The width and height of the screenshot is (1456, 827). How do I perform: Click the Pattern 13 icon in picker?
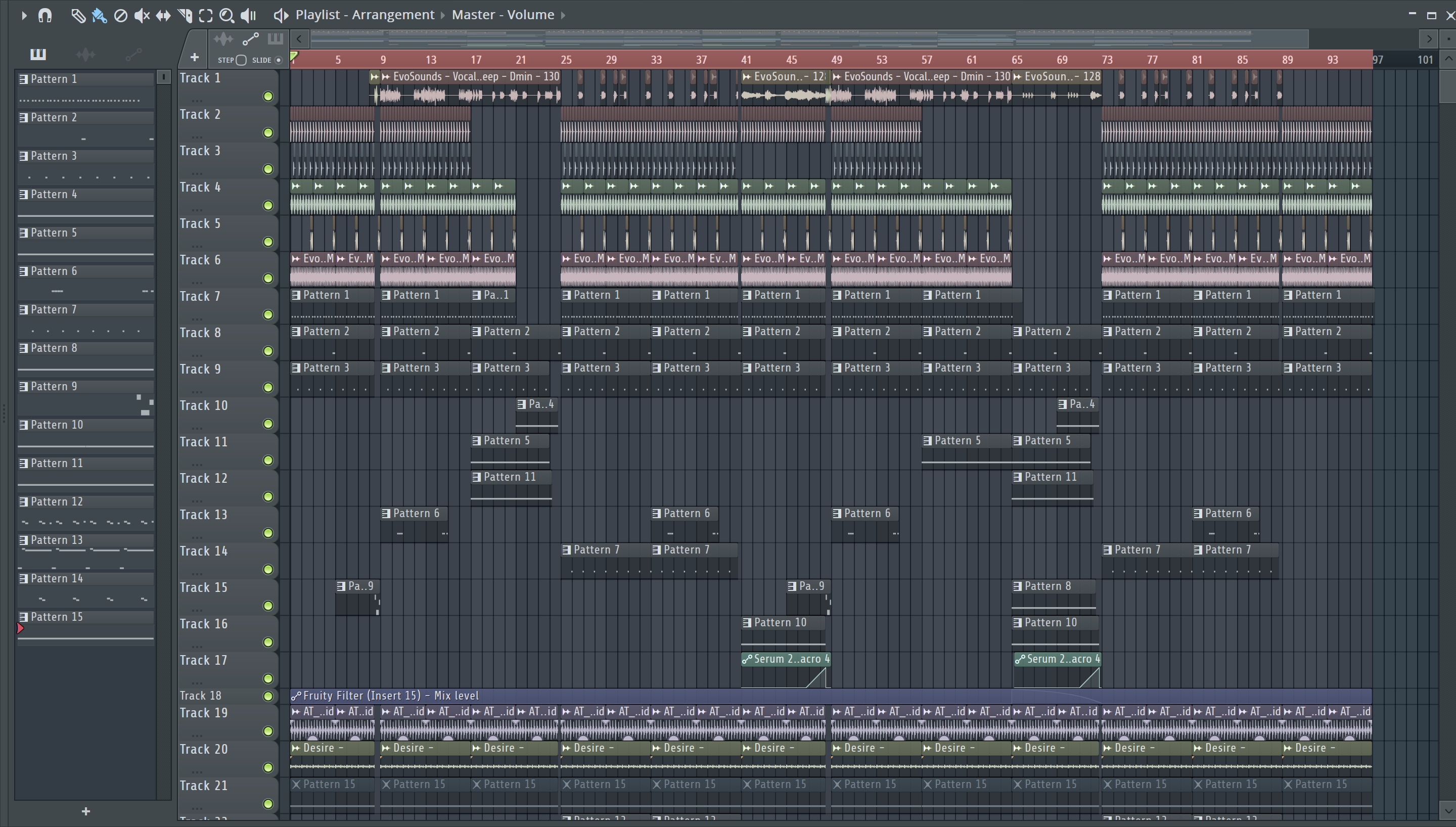(x=23, y=540)
